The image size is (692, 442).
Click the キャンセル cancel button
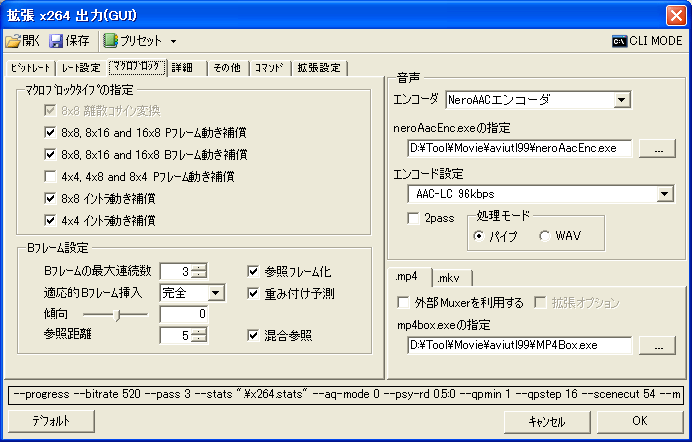click(547, 422)
